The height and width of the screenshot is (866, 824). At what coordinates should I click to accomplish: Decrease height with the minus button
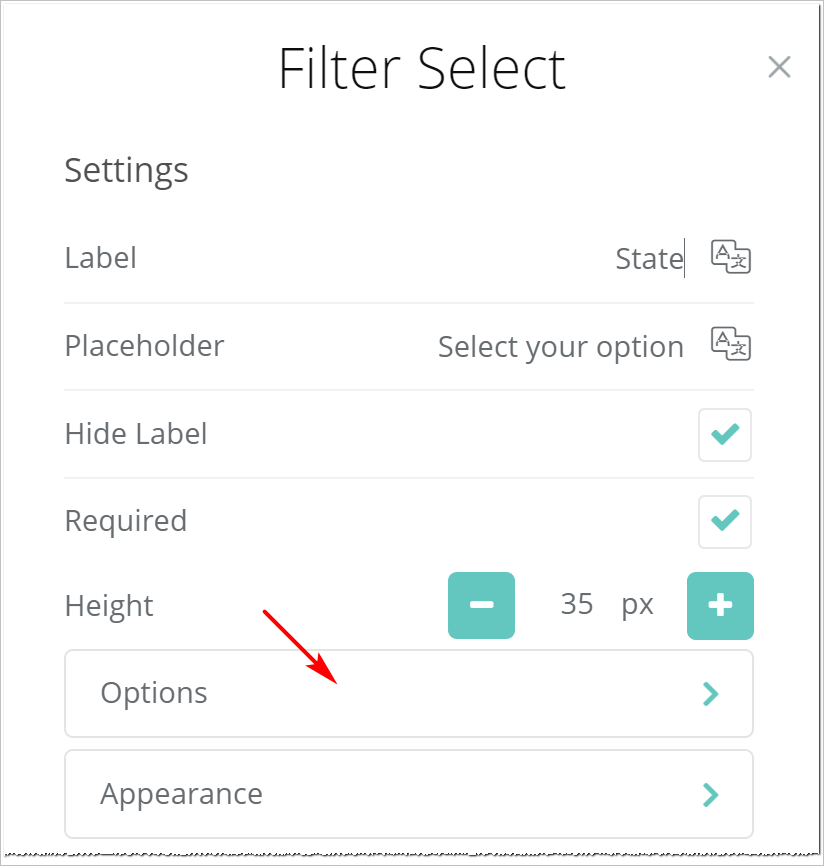point(481,605)
